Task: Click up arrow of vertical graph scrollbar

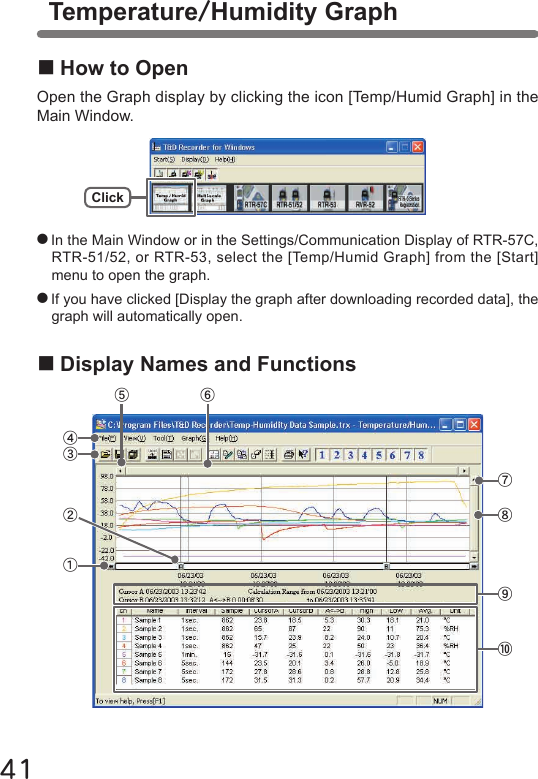Action: click(475, 480)
